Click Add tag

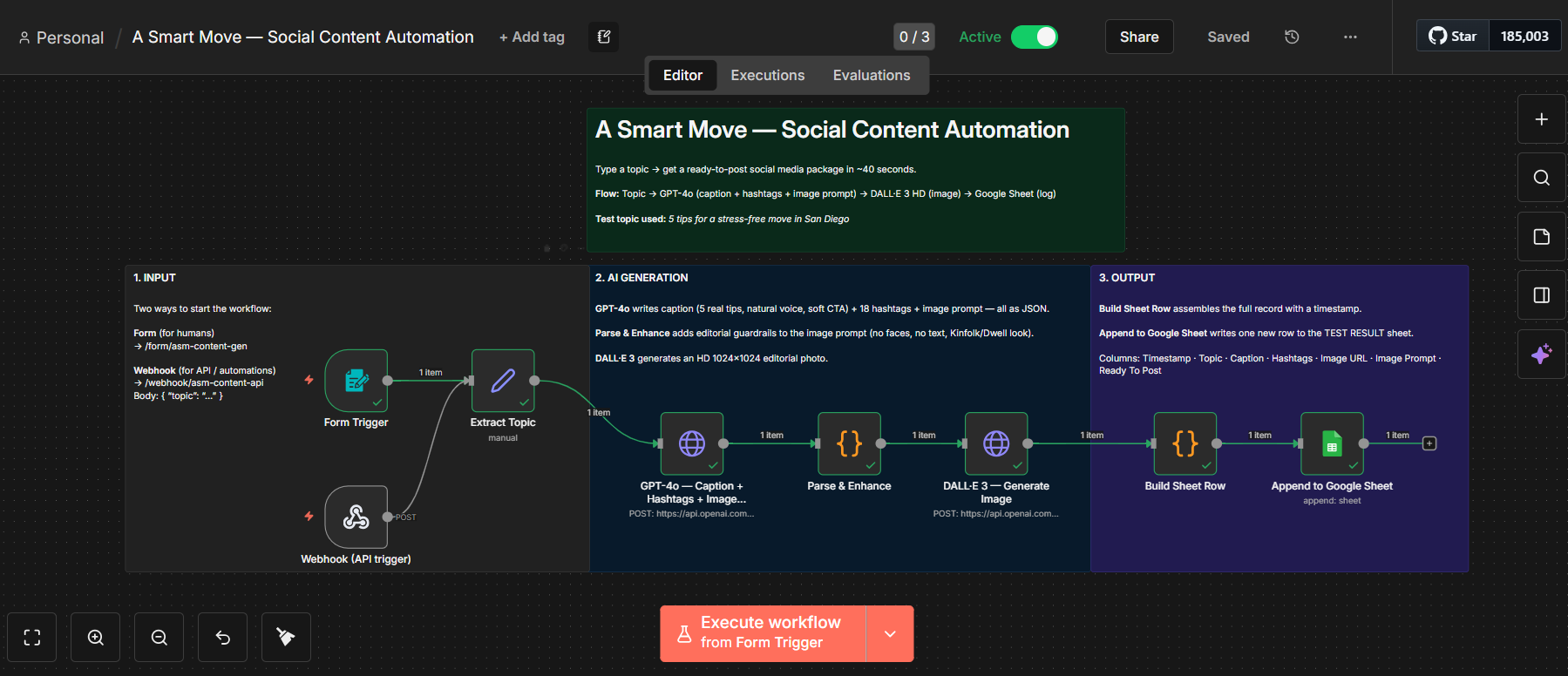tap(532, 37)
